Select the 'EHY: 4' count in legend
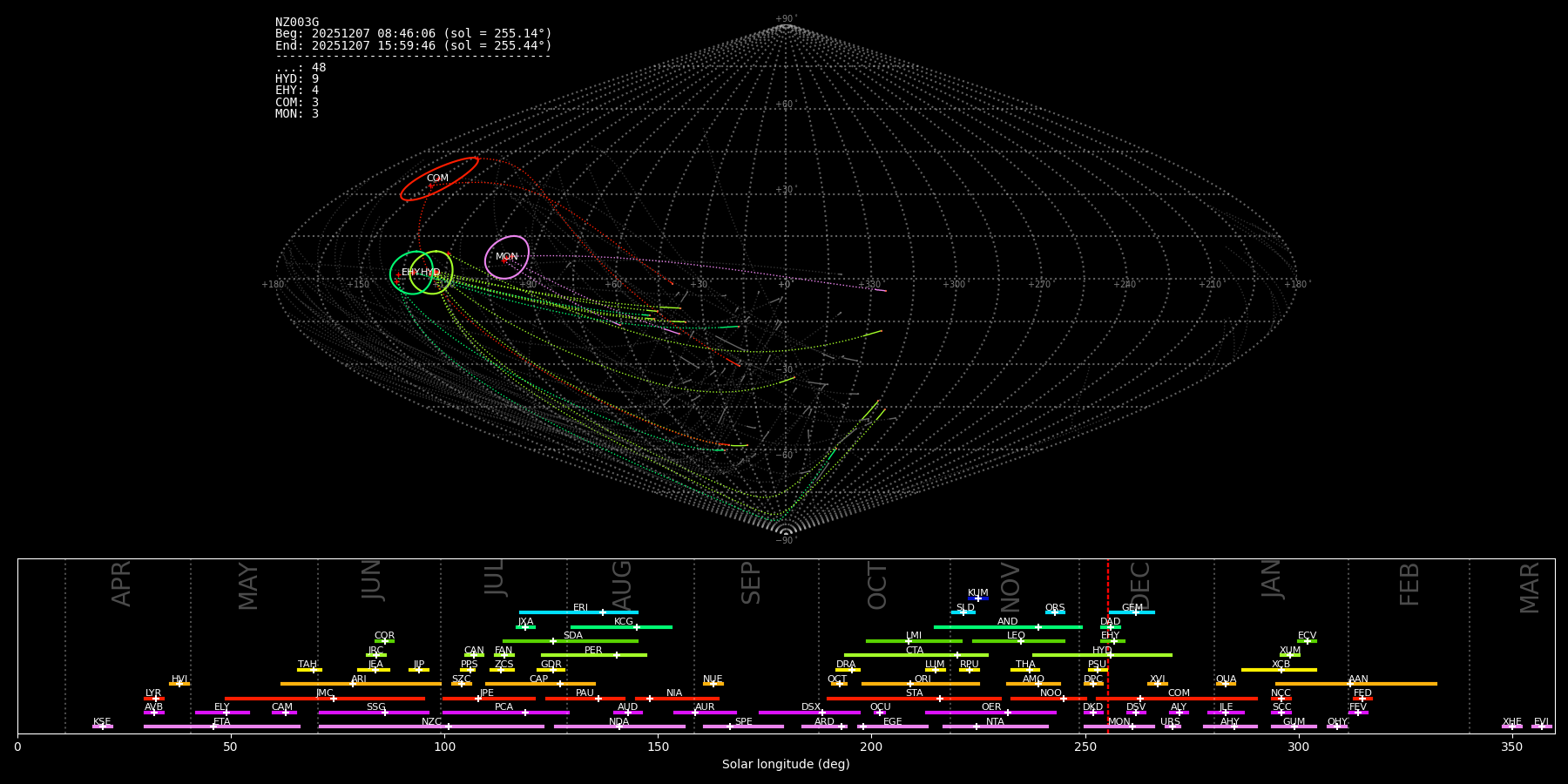This screenshot has height=784, width=1568. (x=297, y=91)
